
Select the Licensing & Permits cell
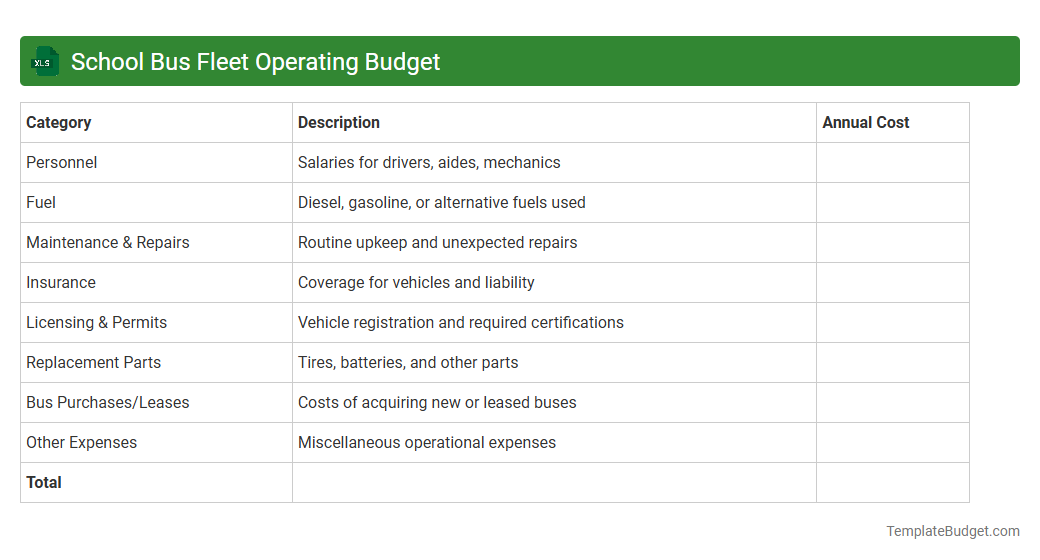pyautogui.click(x=157, y=322)
